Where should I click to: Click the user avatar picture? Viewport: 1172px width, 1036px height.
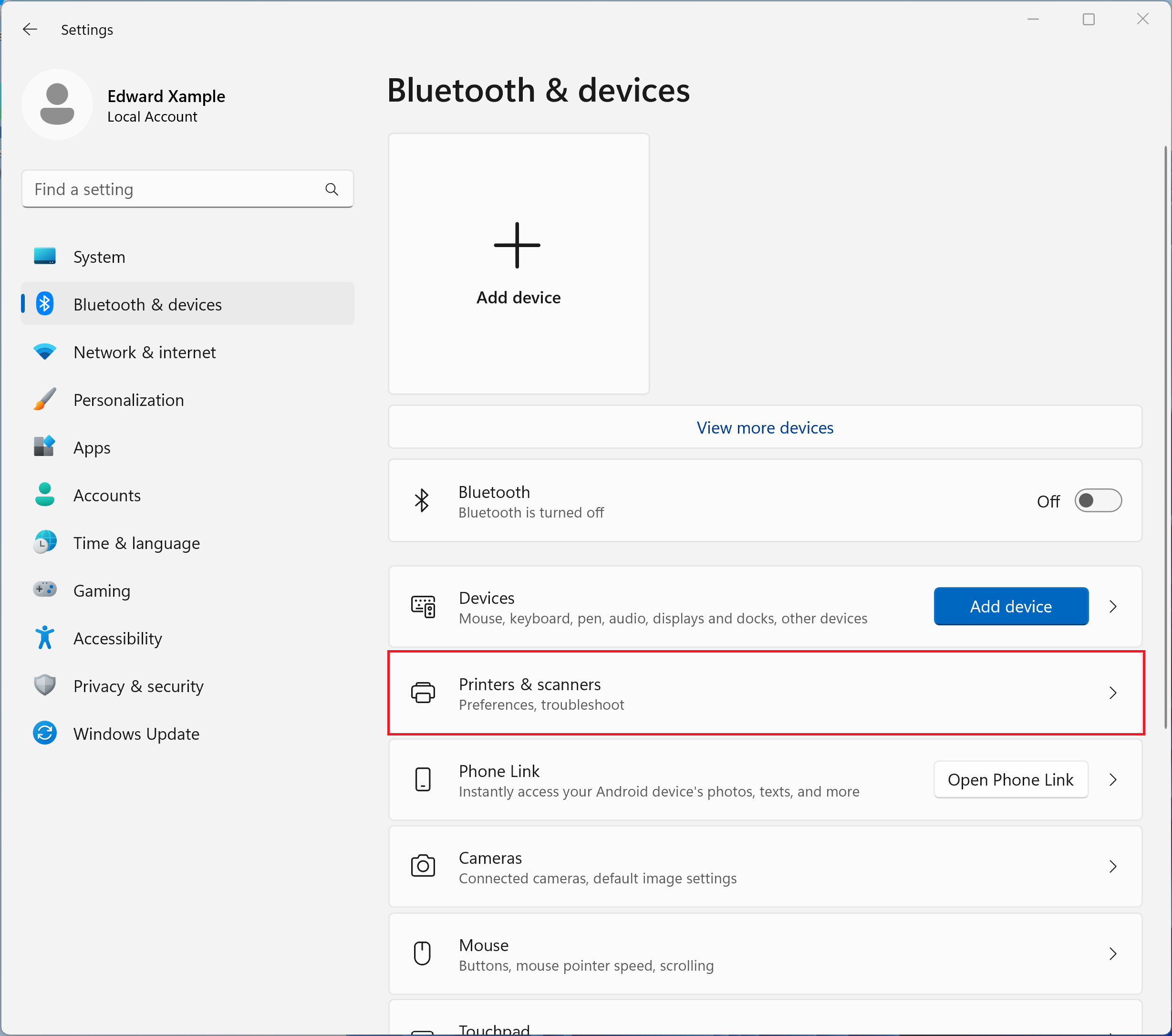(57, 104)
